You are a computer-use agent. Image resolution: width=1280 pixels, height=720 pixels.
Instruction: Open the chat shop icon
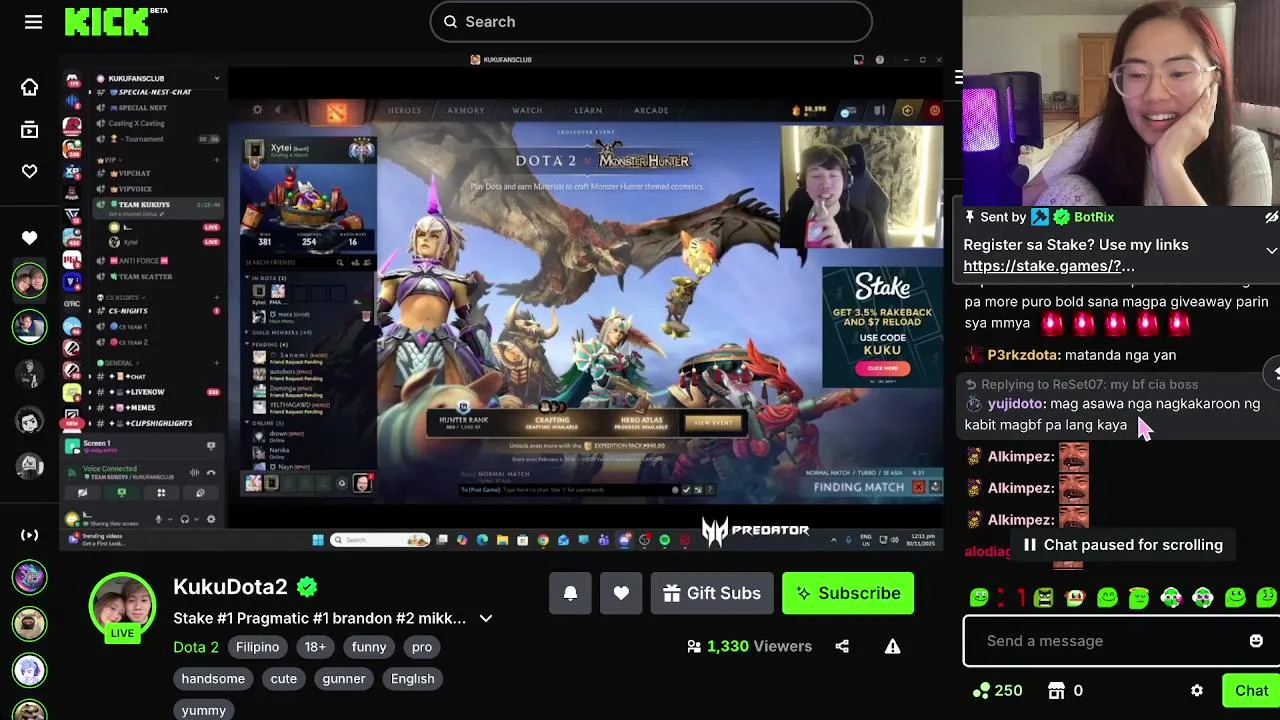tap(1056, 691)
